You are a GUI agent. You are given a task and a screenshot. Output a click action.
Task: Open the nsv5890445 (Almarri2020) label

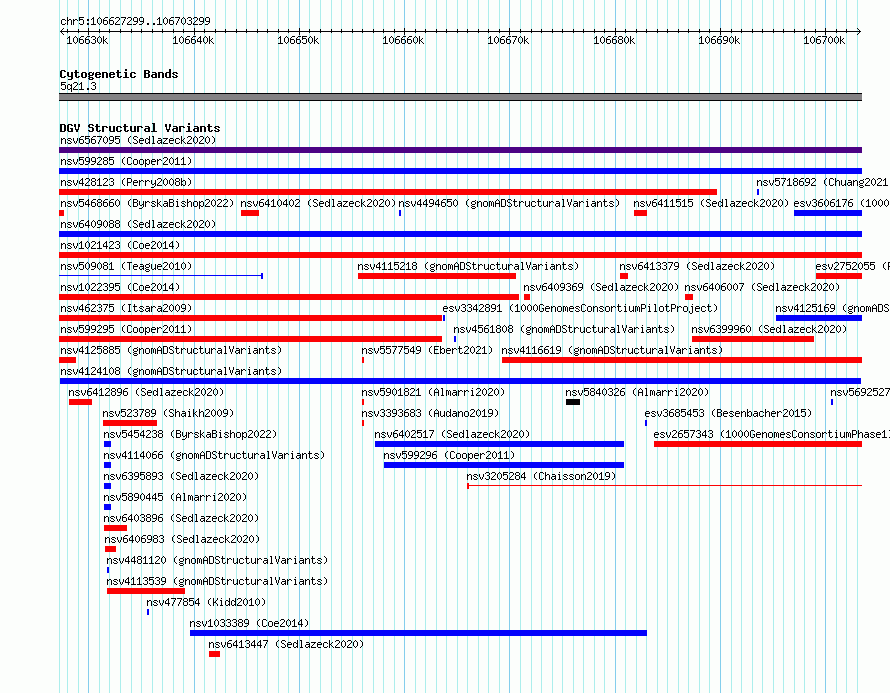(x=175, y=497)
